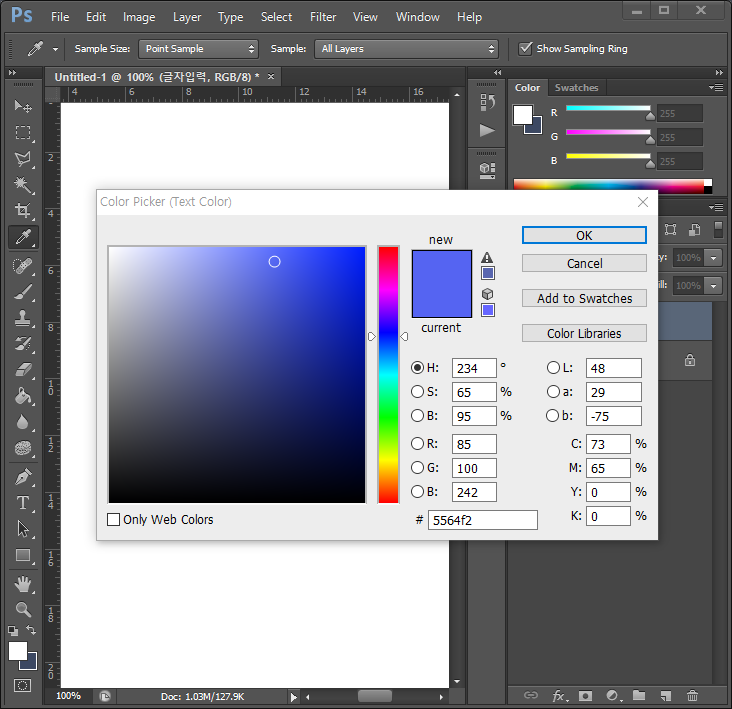Create a new layer icon

666,696
